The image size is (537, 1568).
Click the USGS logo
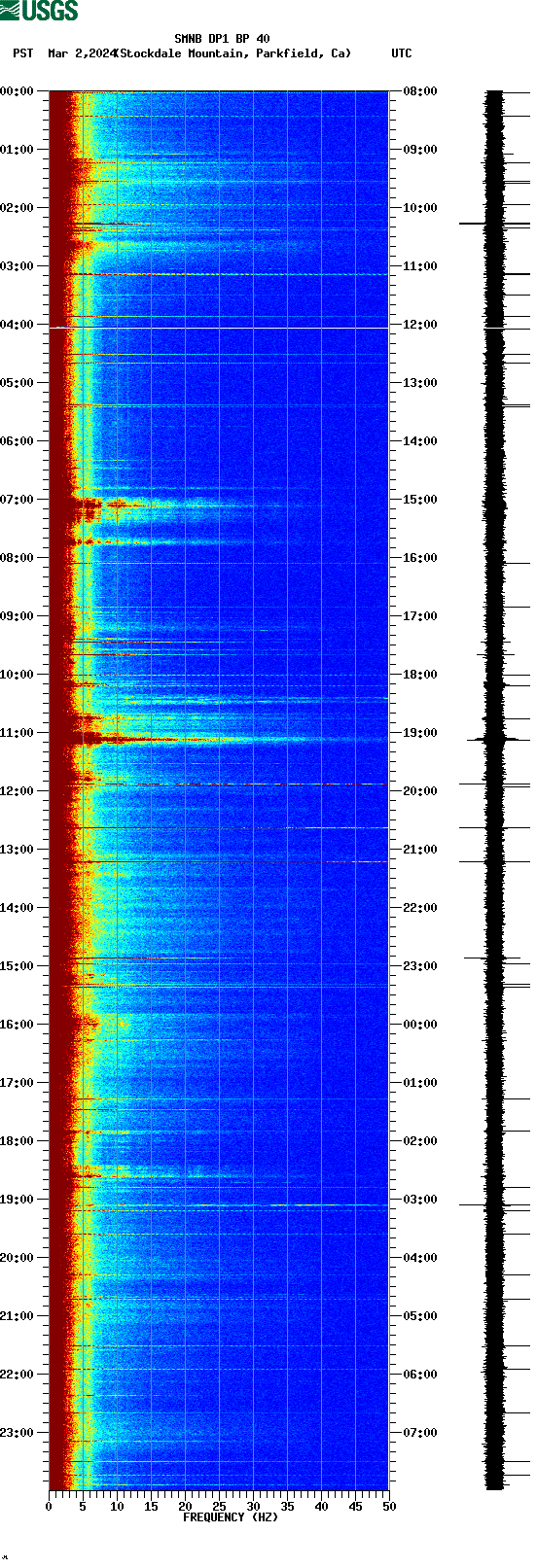pyautogui.click(x=39, y=11)
